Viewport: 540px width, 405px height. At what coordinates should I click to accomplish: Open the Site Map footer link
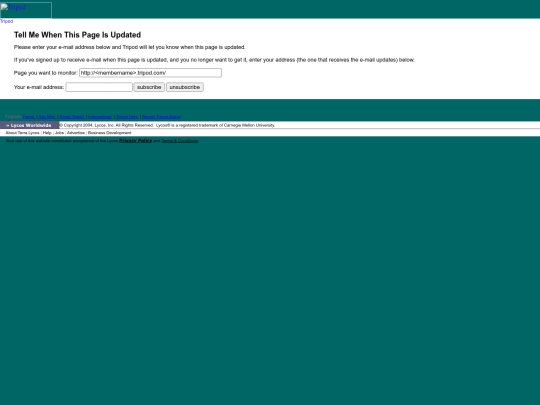[x=47, y=117]
